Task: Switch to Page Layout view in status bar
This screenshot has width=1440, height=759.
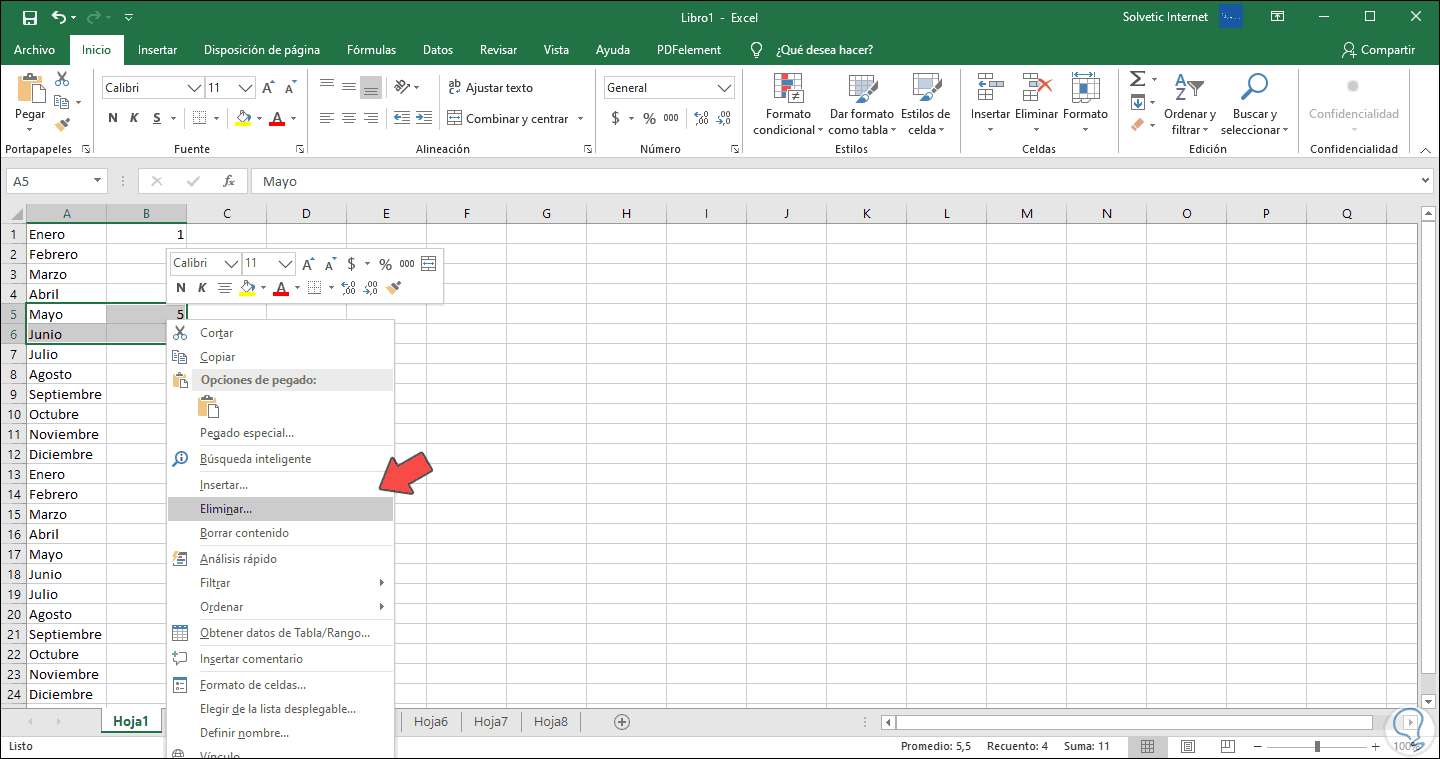Action: tap(1186, 746)
